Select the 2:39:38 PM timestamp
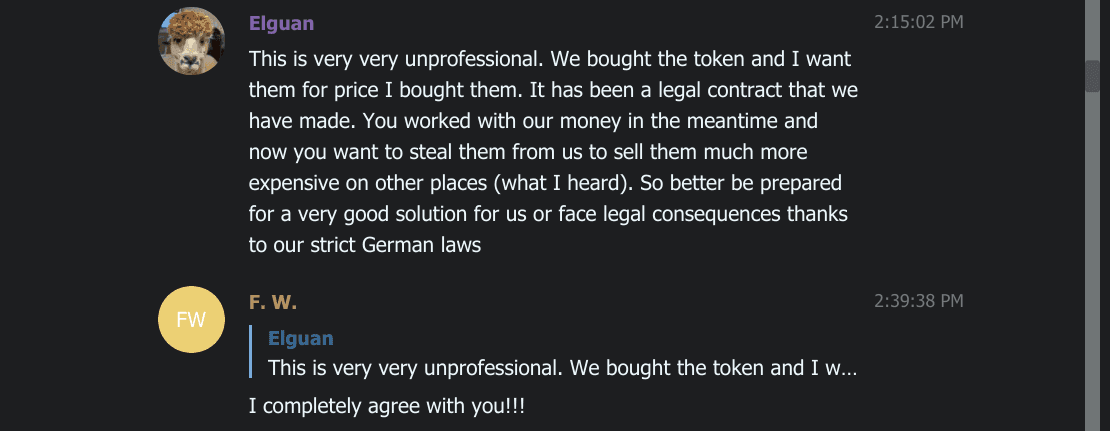 [x=918, y=301]
